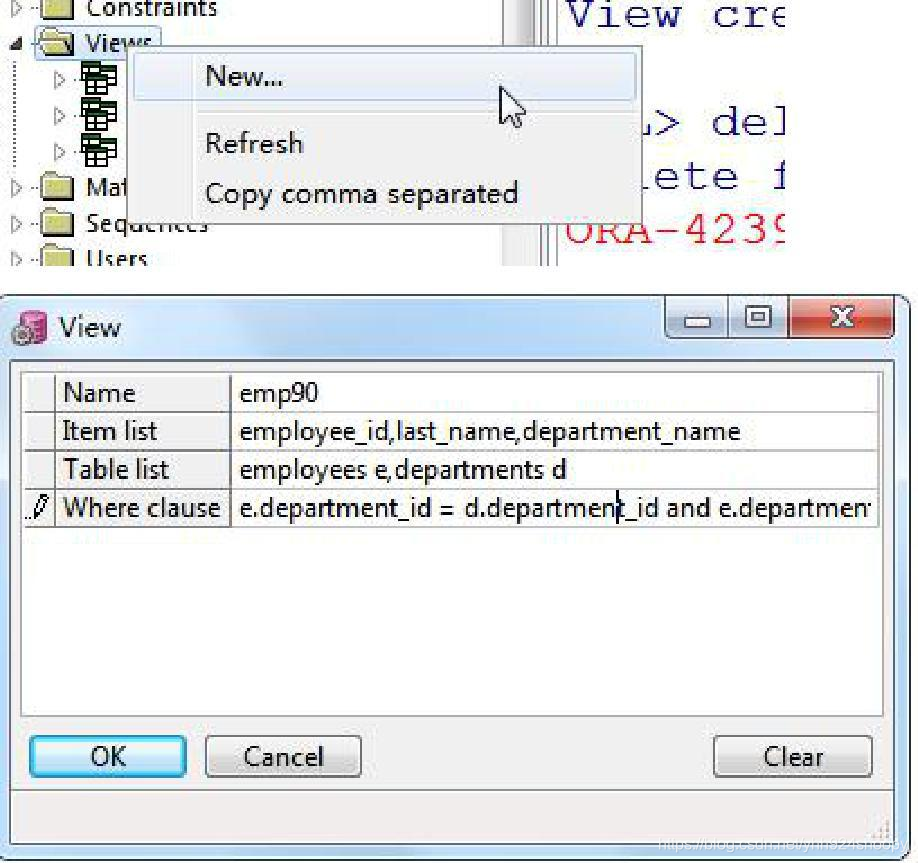The image size is (918, 863).
Task: Click the Name row label
Action: coord(100,393)
